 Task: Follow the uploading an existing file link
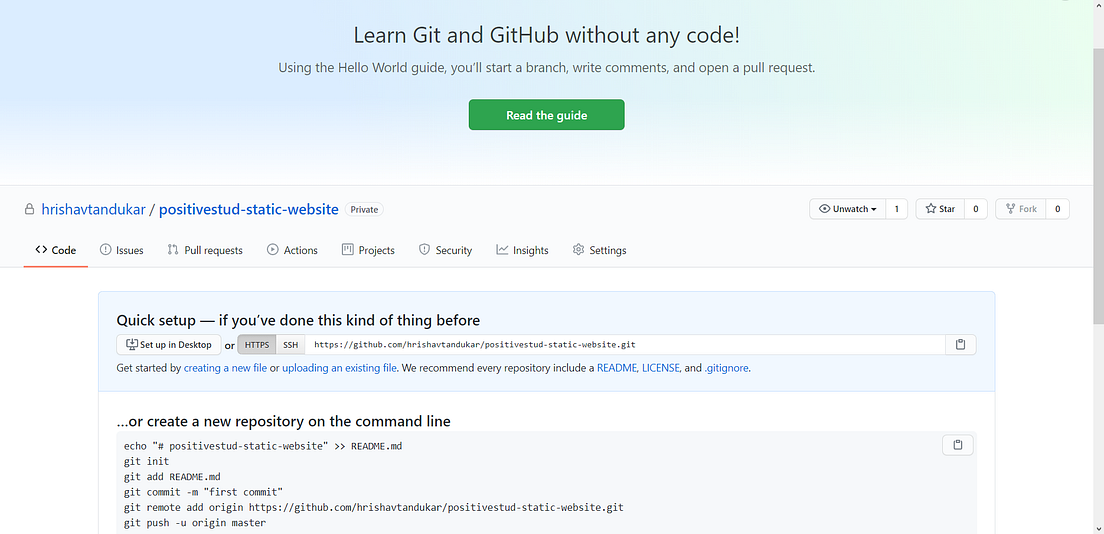point(339,368)
